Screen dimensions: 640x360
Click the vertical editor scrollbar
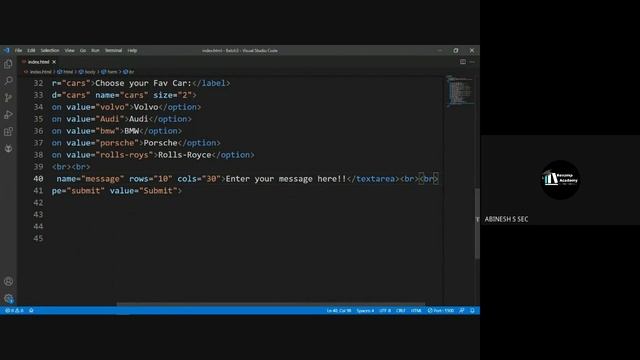point(477,223)
